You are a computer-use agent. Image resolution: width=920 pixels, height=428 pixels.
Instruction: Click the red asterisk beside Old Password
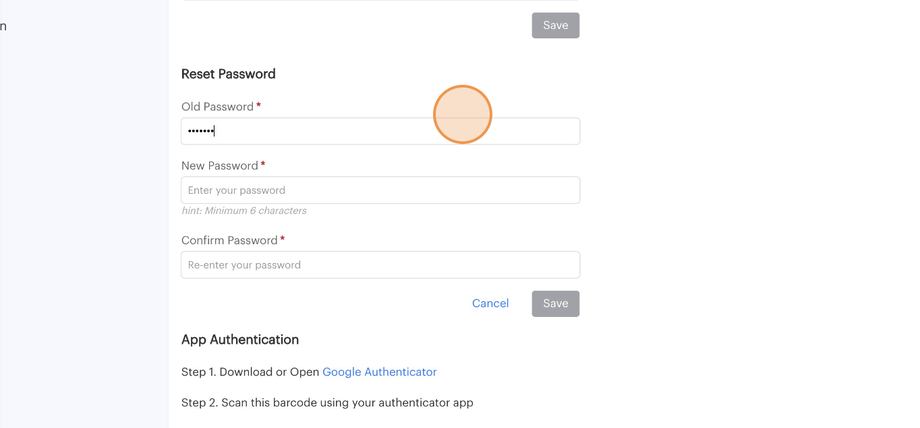pyautogui.click(x=259, y=106)
